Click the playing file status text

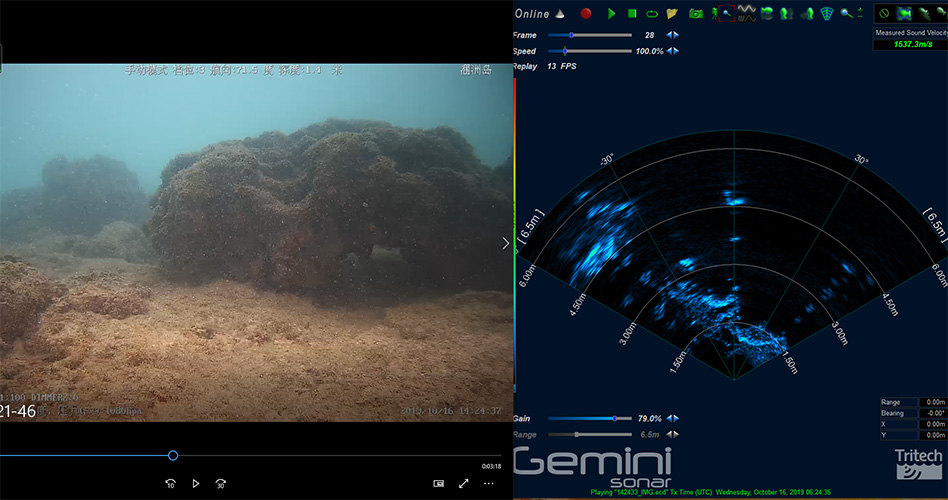click(x=710, y=492)
